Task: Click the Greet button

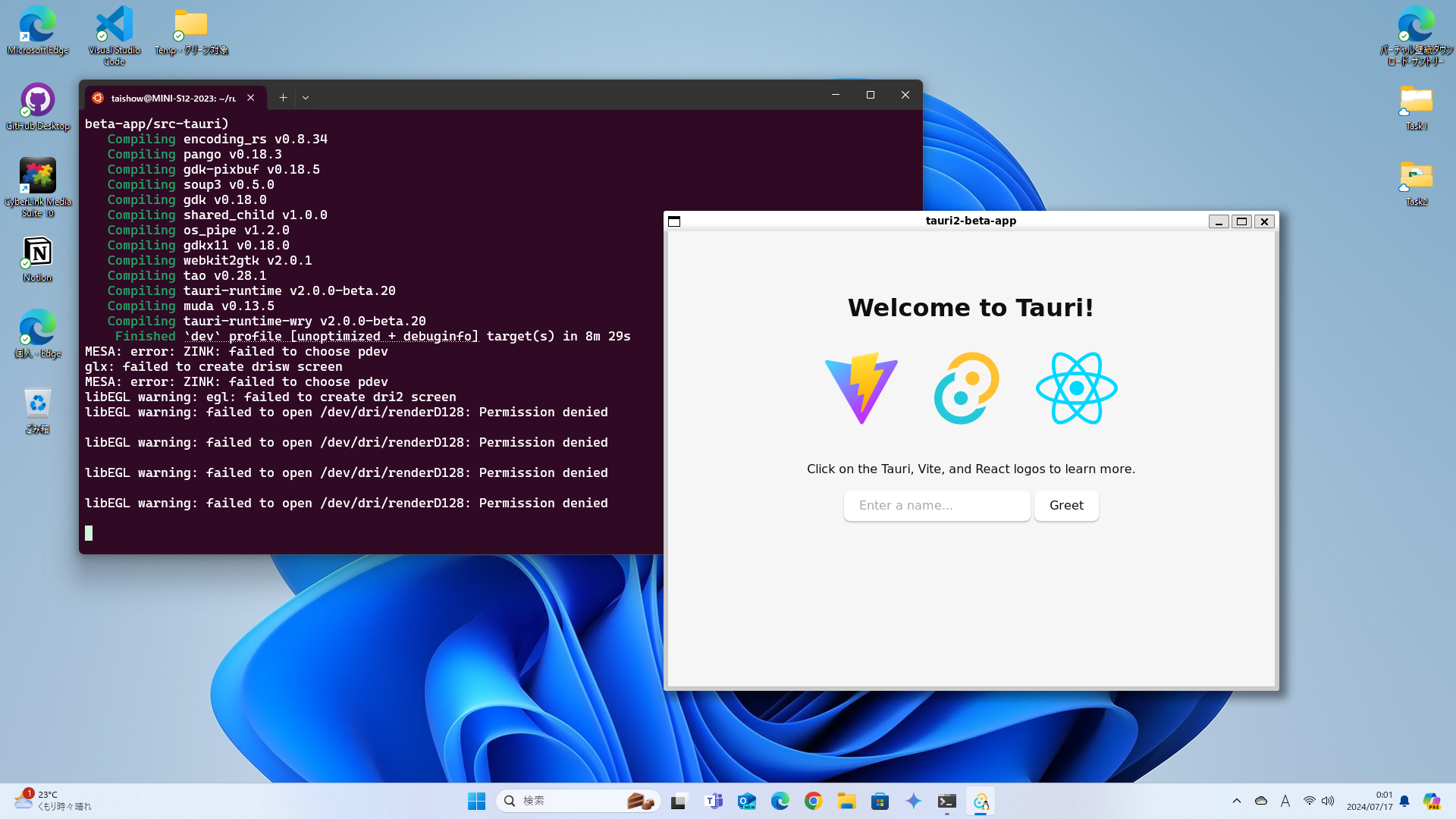Action: coord(1066,505)
